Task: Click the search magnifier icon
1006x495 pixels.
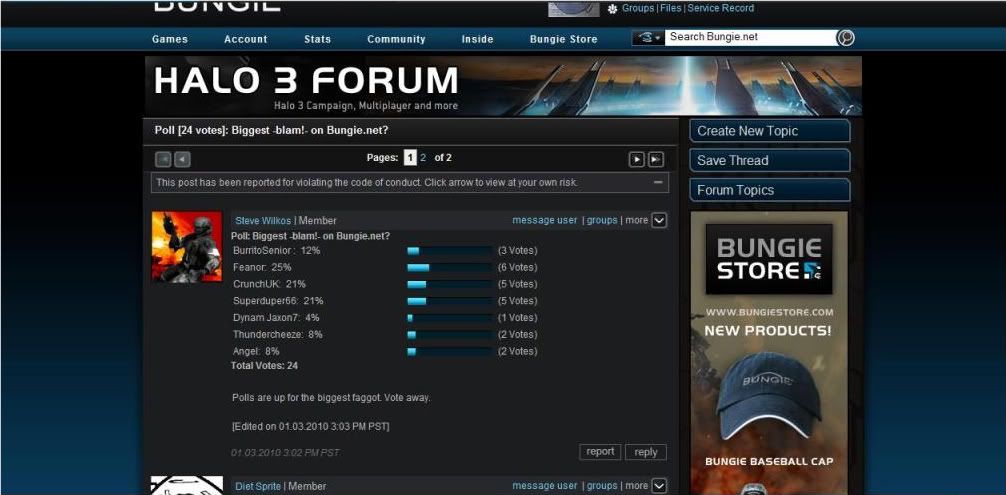Action: click(x=846, y=38)
